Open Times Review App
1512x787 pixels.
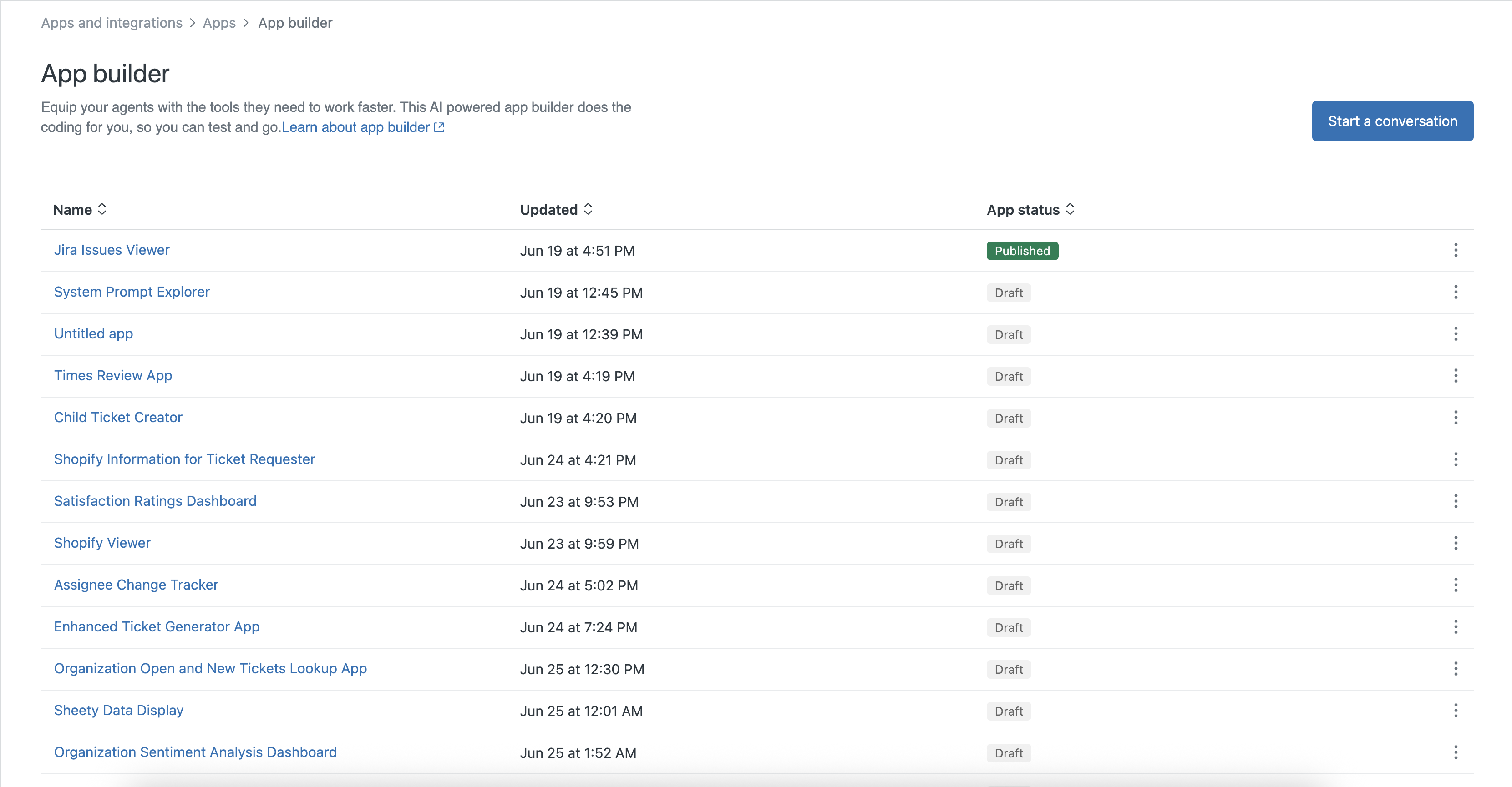[x=113, y=375]
